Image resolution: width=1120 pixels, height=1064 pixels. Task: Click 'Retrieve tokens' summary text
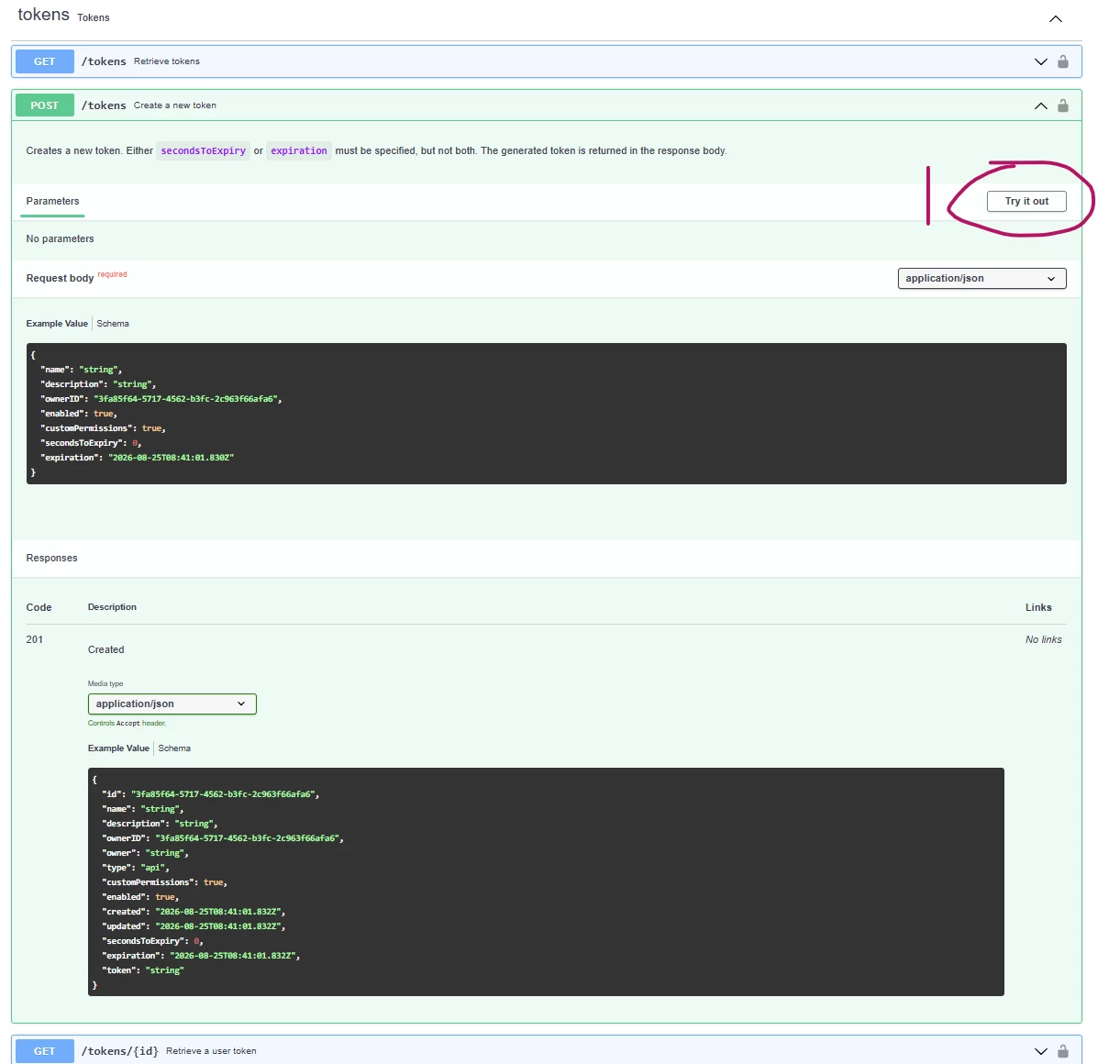tap(167, 61)
